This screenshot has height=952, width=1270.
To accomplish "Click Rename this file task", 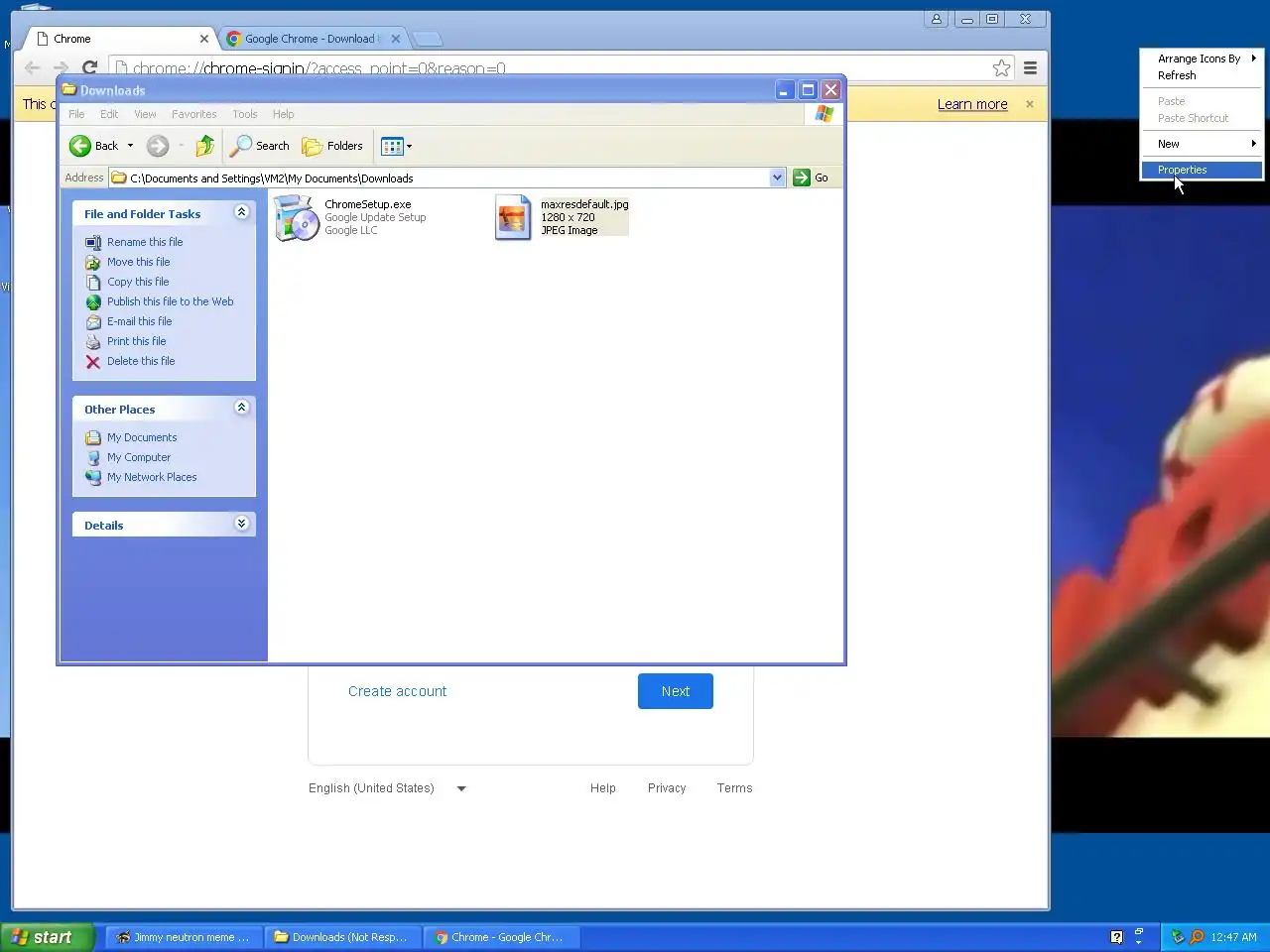I will click(x=145, y=242).
